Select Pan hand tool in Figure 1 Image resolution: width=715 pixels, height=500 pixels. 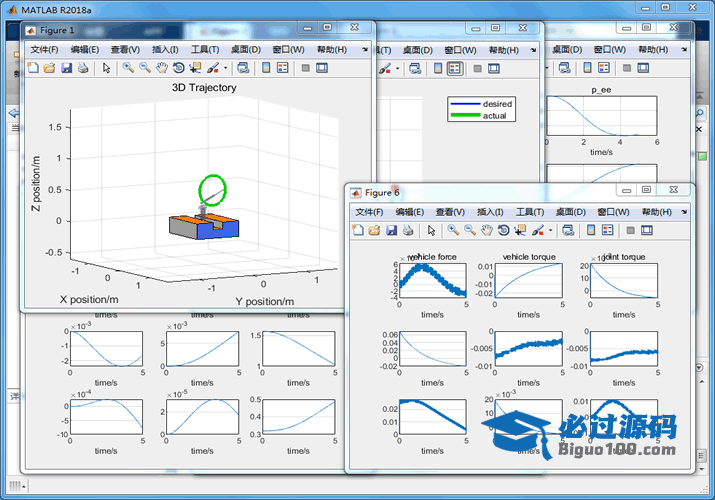pos(162,68)
